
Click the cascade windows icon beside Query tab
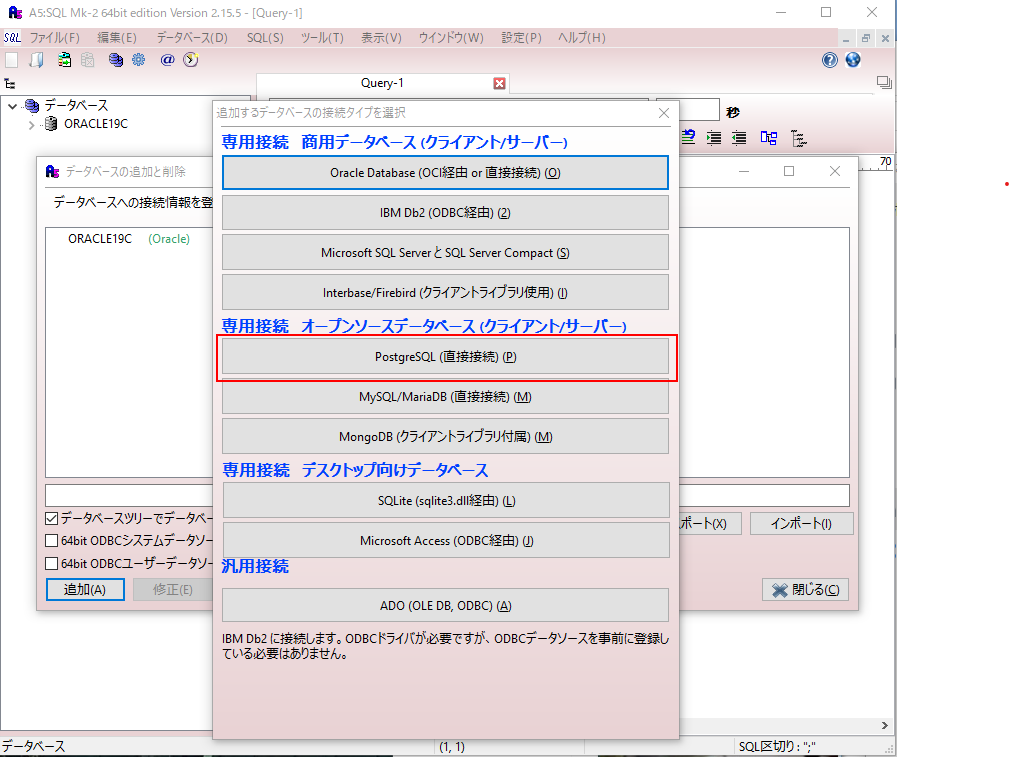point(883,84)
